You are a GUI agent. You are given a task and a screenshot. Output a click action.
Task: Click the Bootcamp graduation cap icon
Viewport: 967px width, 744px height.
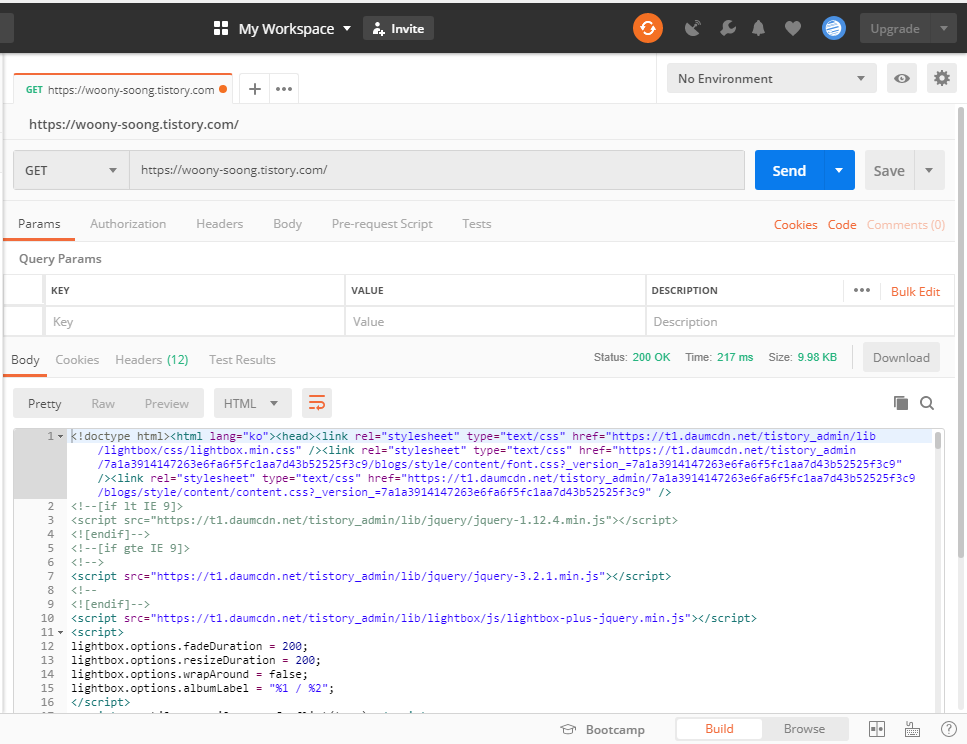click(x=568, y=729)
